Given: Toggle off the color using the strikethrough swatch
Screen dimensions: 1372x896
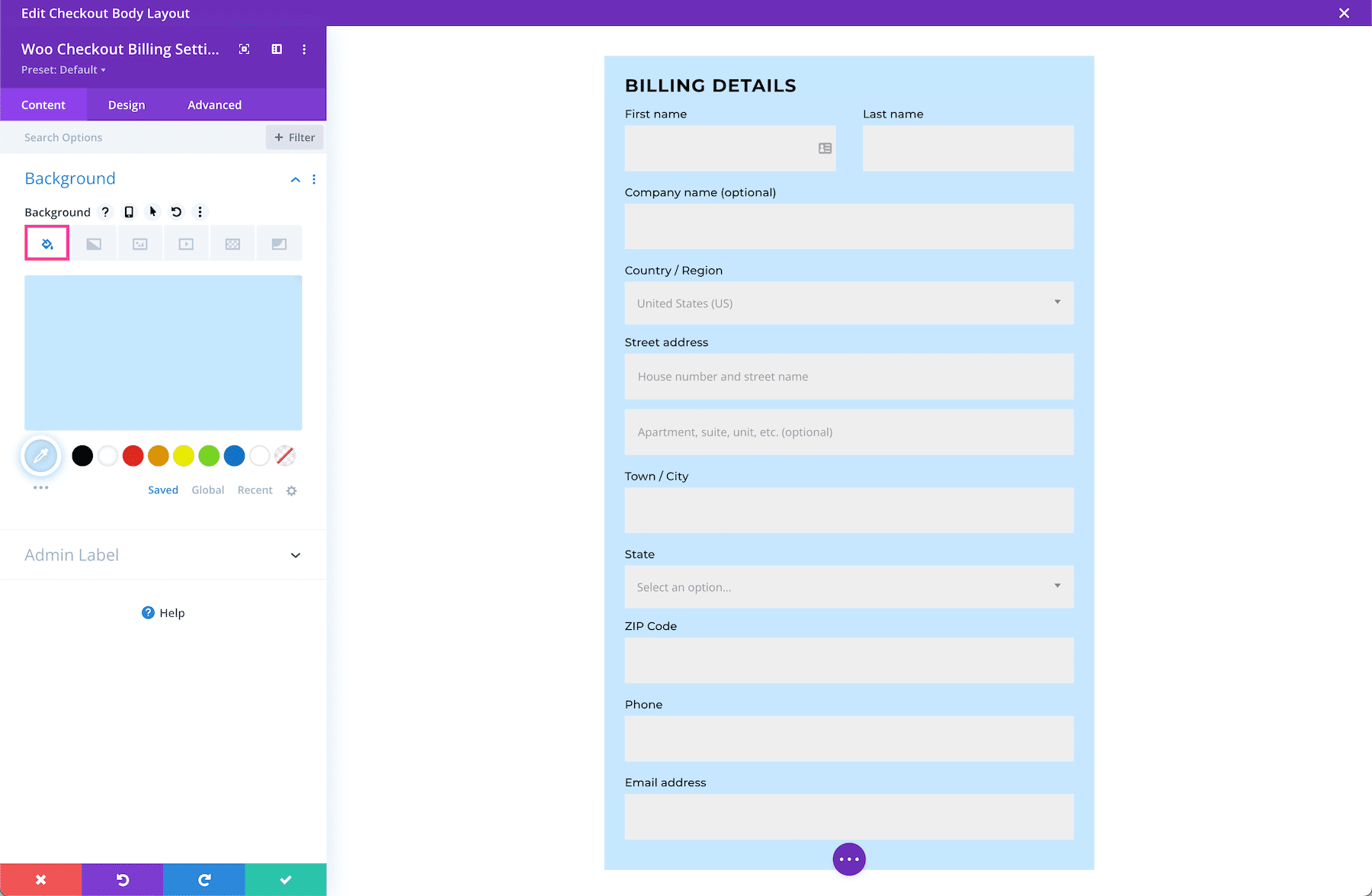Looking at the screenshot, I should coord(285,455).
